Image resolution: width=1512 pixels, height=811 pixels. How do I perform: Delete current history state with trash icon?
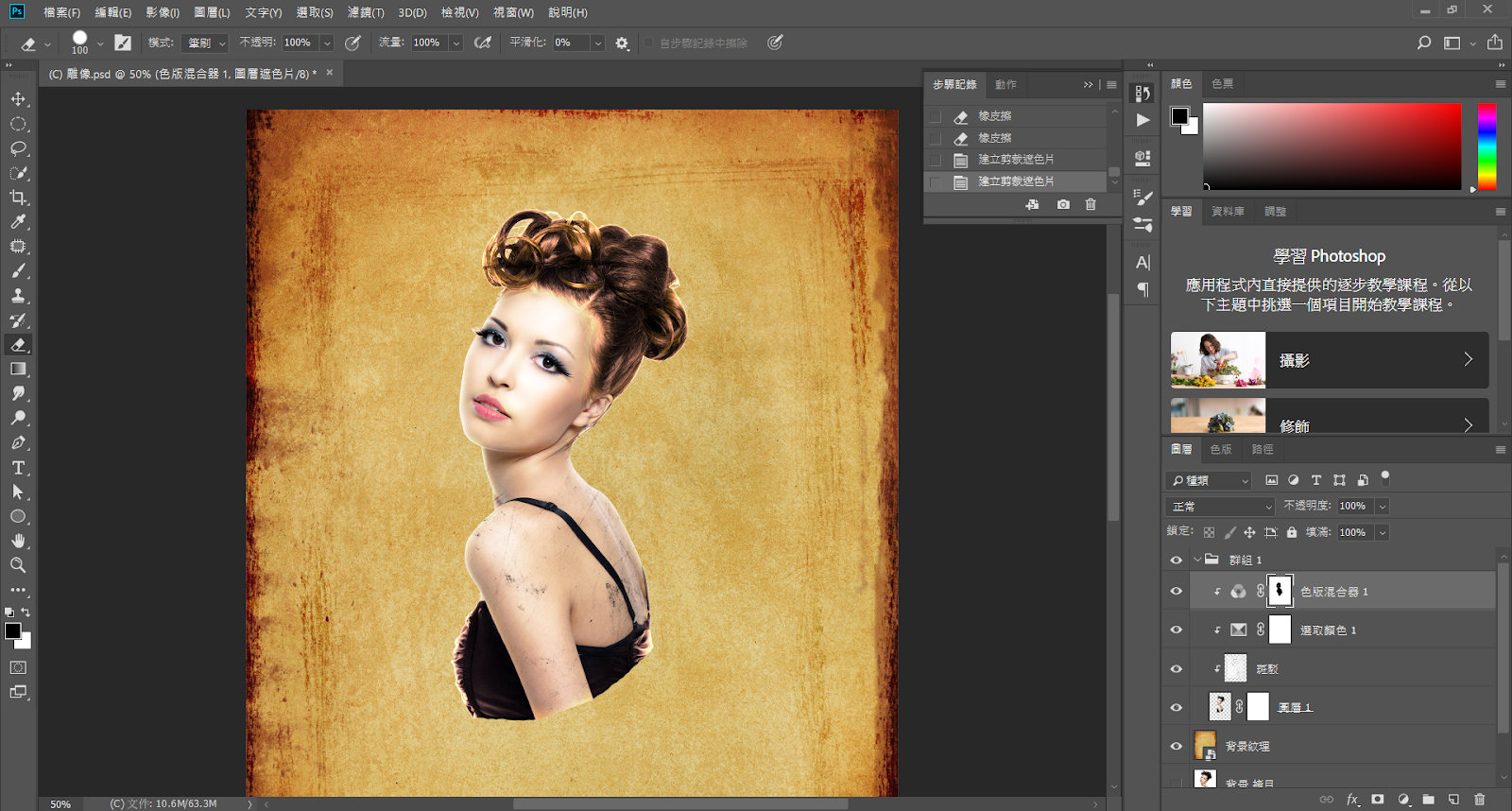coord(1091,204)
